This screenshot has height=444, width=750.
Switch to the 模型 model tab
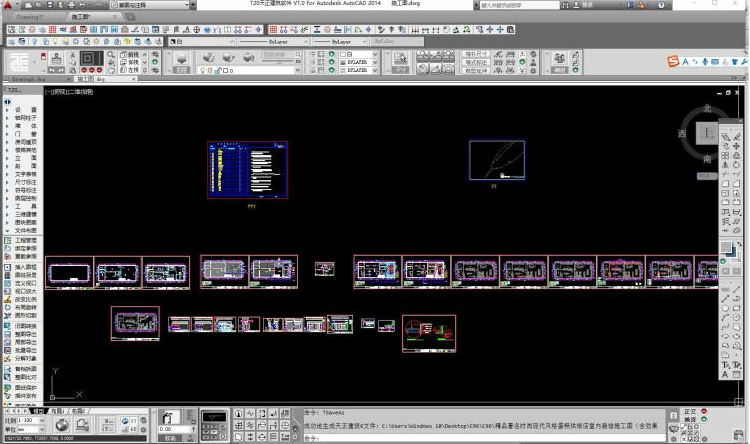pyautogui.click(x=37, y=411)
